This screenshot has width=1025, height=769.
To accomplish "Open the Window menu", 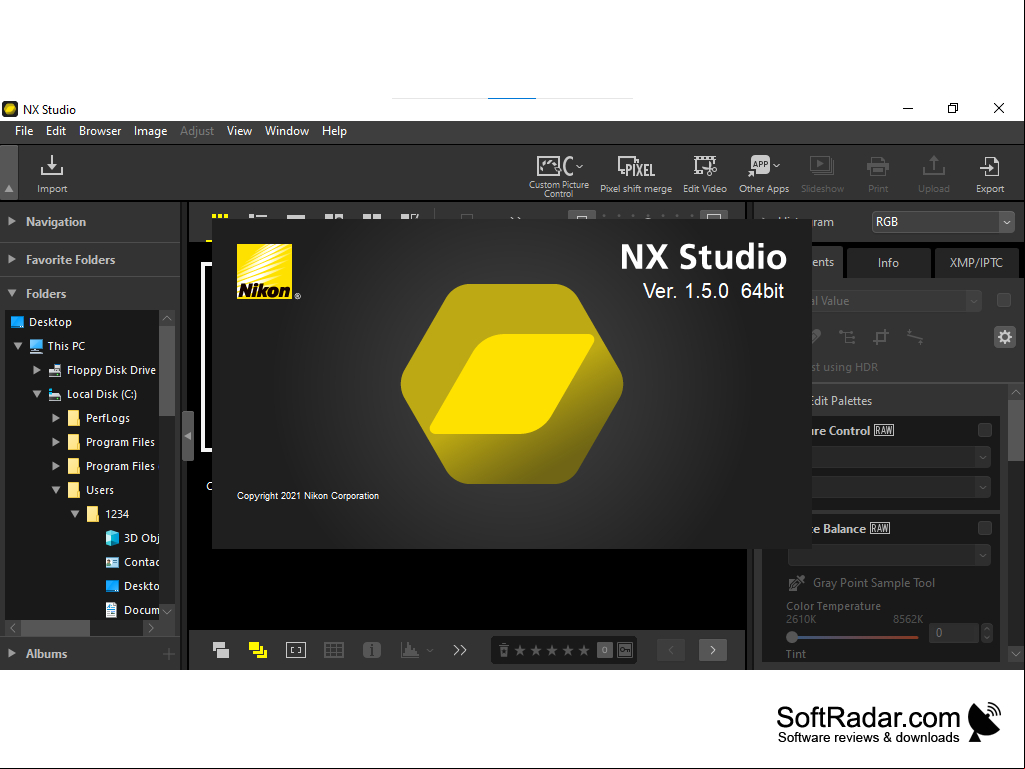I will point(287,131).
